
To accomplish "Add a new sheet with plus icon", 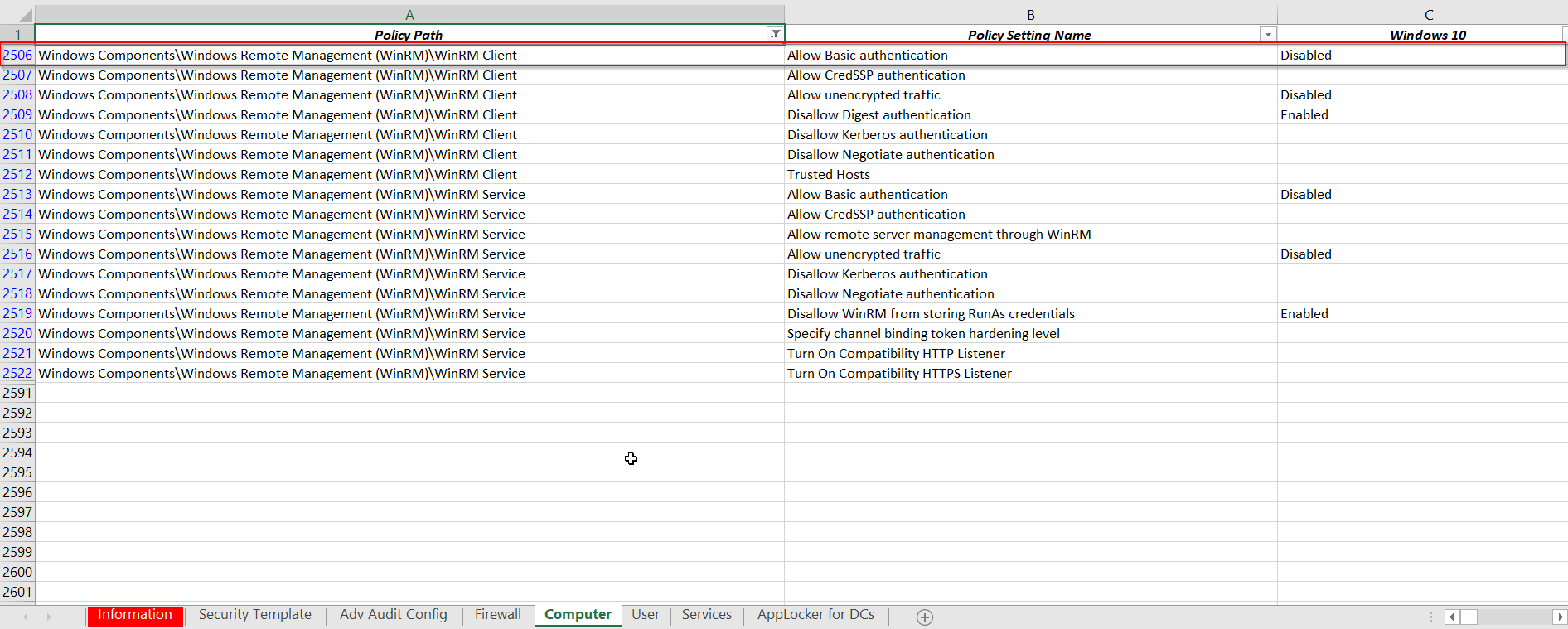I will coord(925,617).
